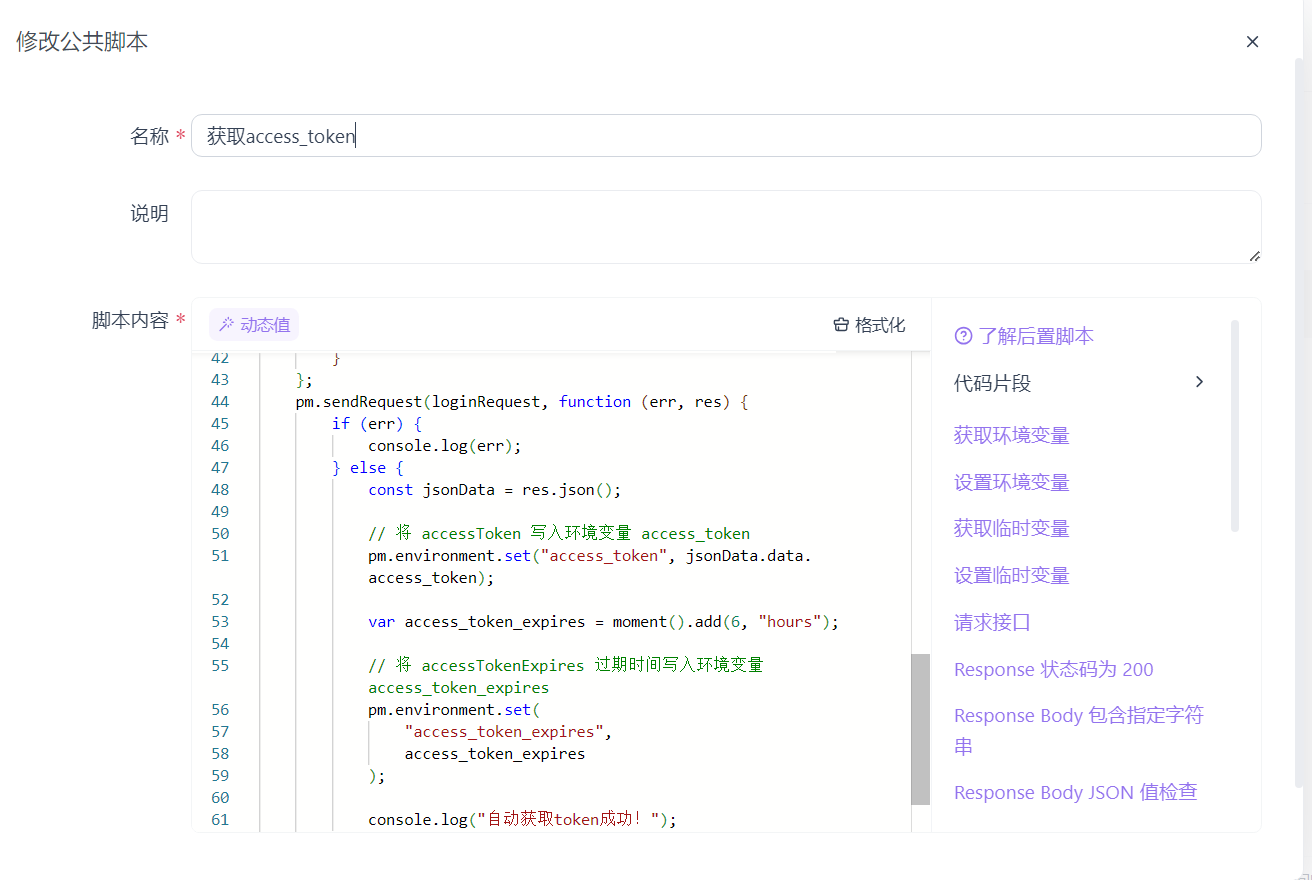Open the 了解后置脚本 help link

[x=1034, y=336]
